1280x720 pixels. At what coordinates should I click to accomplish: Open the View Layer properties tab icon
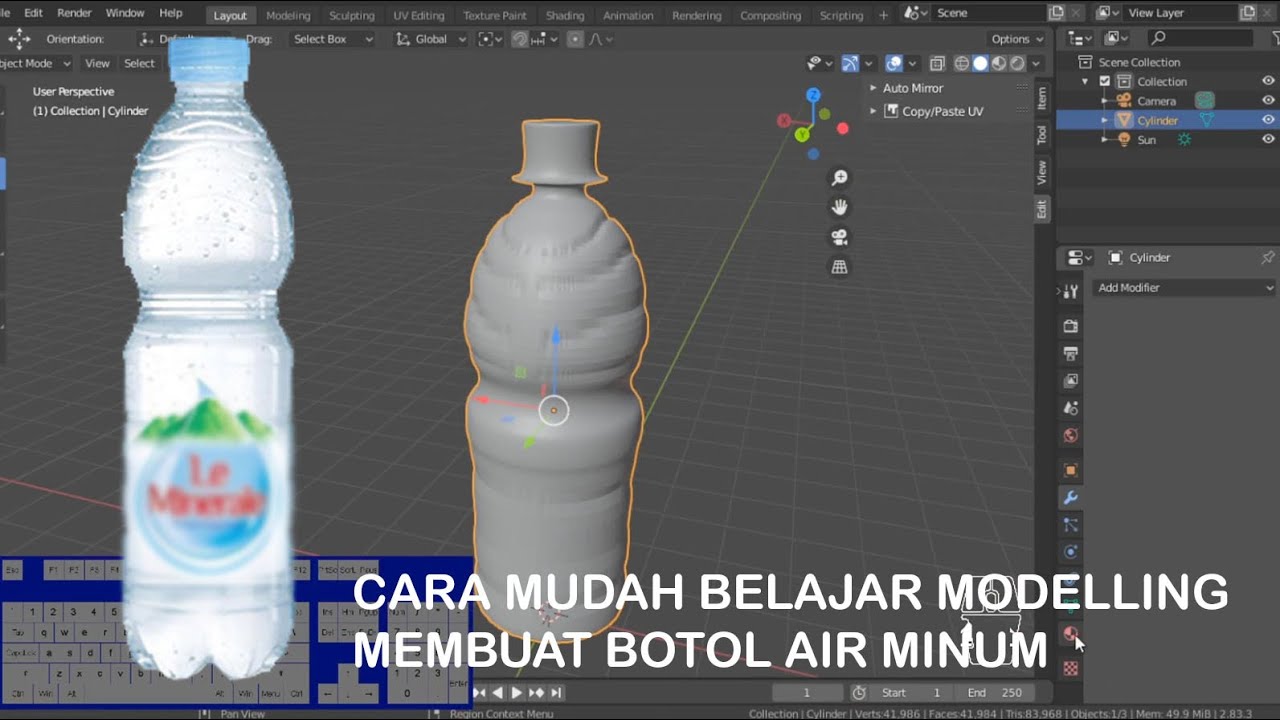[1070, 380]
